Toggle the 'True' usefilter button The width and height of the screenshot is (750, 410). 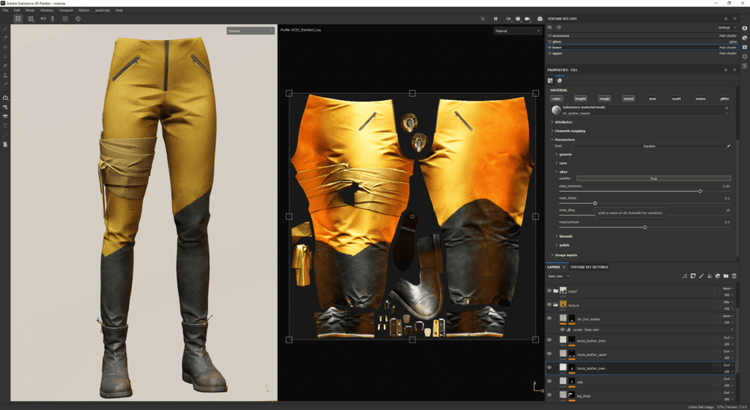point(653,179)
